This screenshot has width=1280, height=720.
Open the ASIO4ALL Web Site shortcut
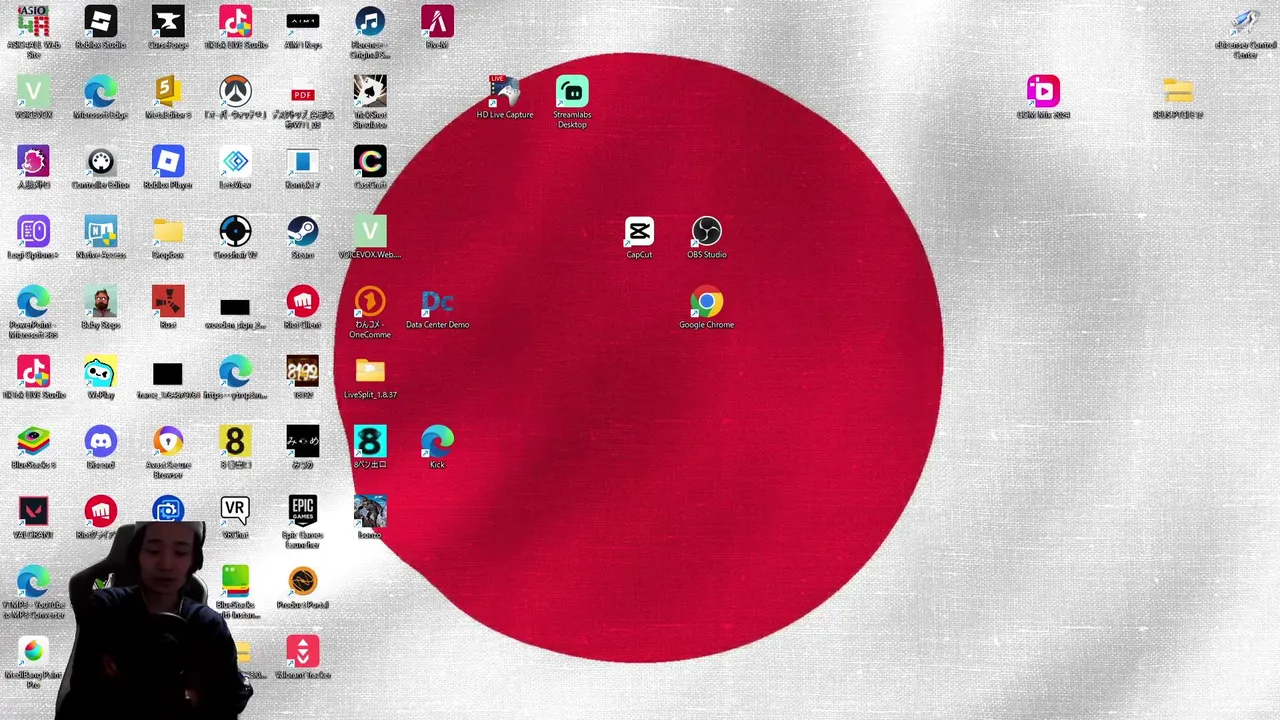pos(33,22)
